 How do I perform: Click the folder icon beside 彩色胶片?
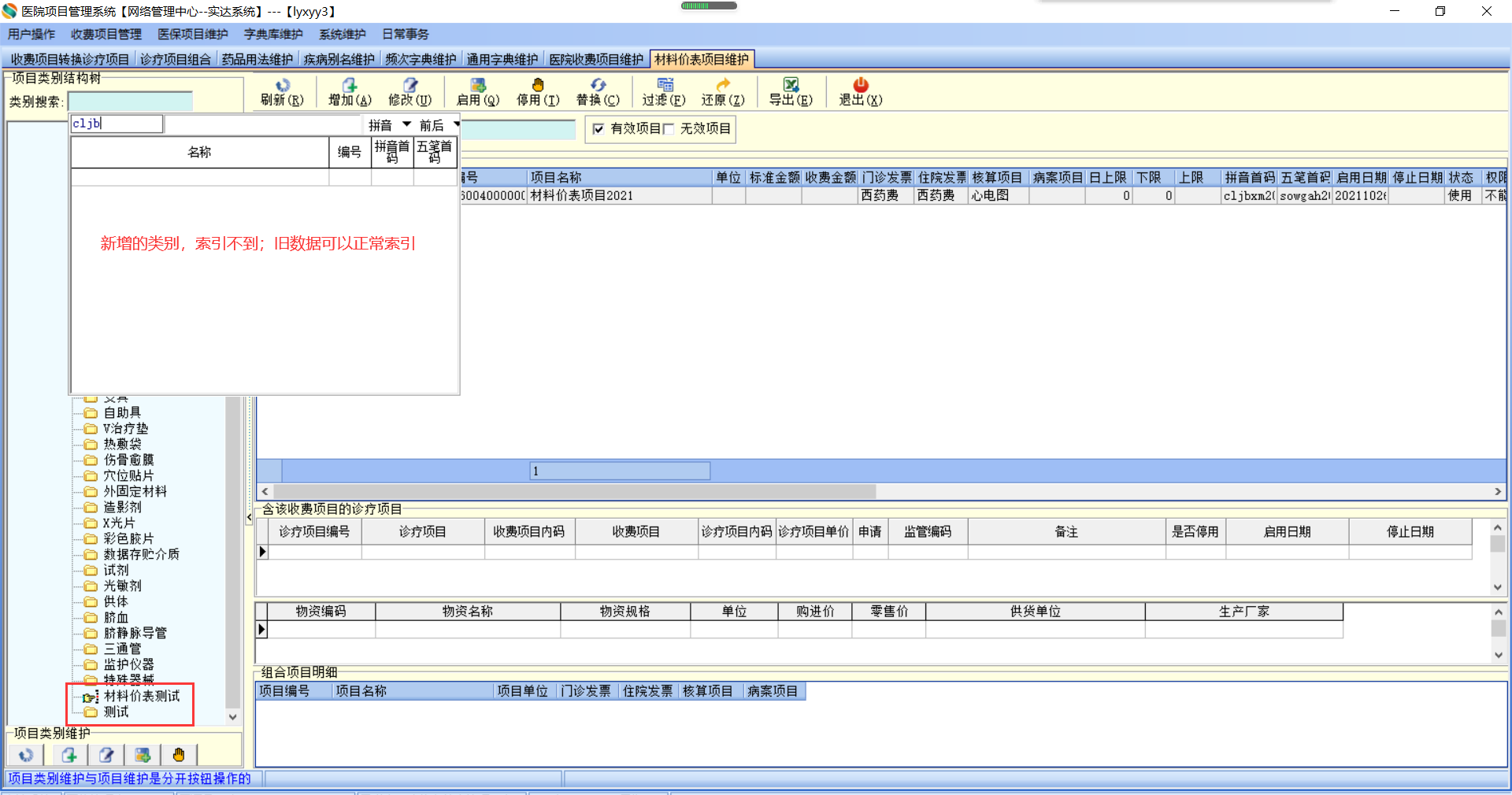tap(91, 538)
